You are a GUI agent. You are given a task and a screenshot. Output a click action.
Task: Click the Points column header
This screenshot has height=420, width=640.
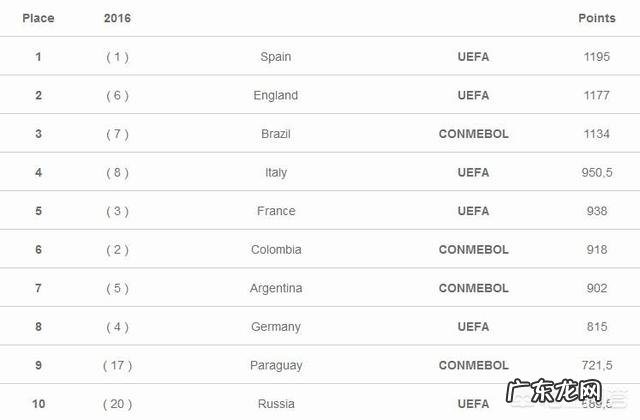[596, 18]
